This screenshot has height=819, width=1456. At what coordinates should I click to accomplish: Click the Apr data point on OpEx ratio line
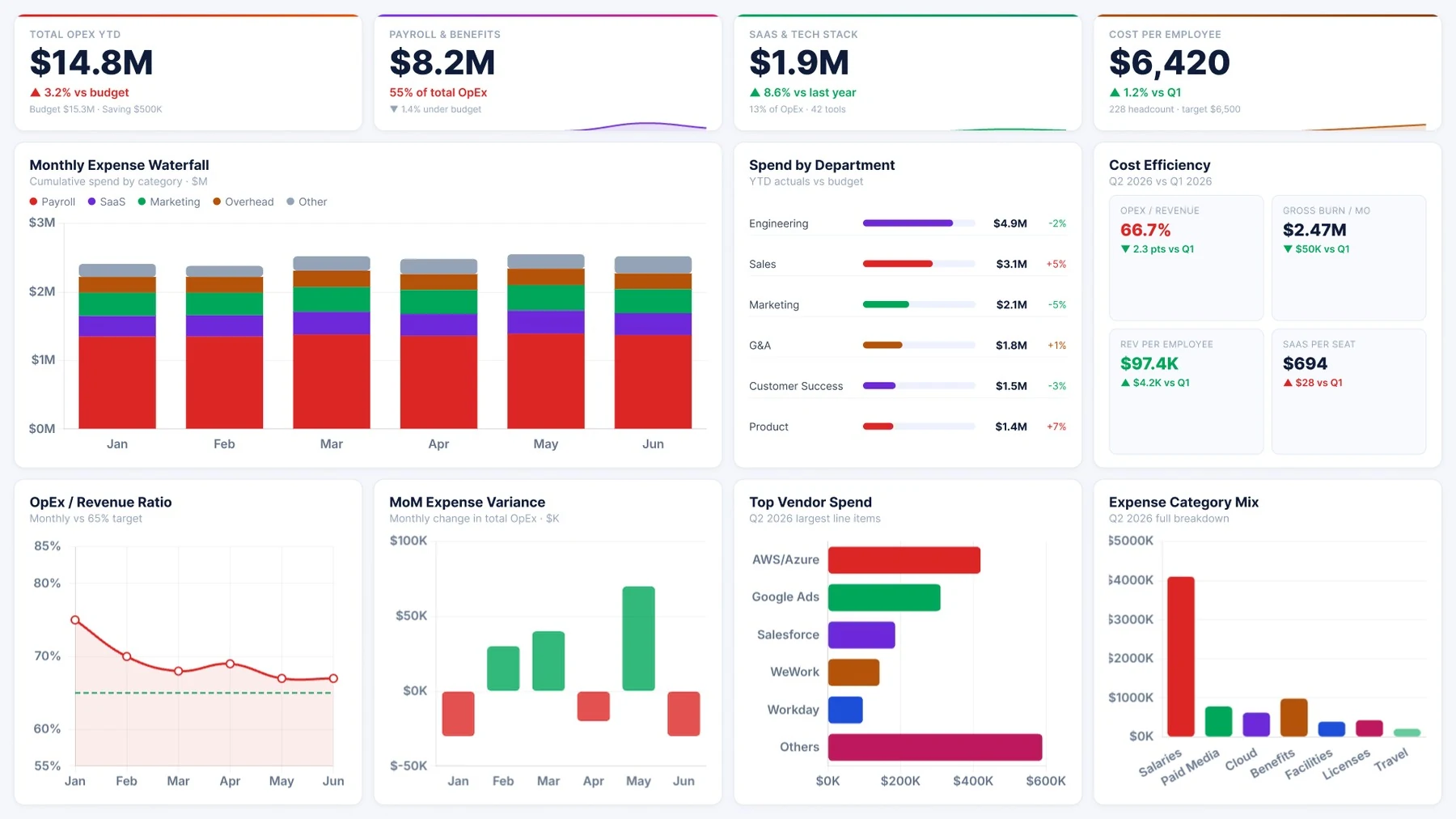pyautogui.click(x=231, y=664)
